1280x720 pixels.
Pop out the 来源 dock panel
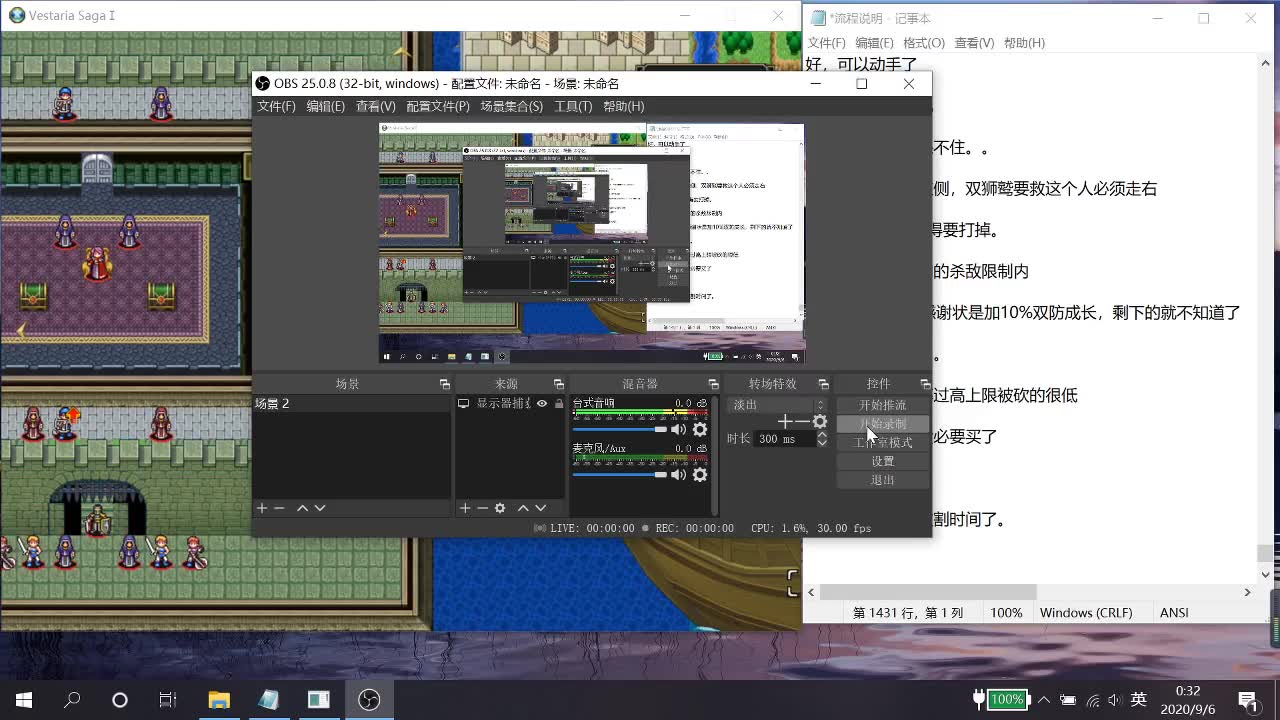559,384
